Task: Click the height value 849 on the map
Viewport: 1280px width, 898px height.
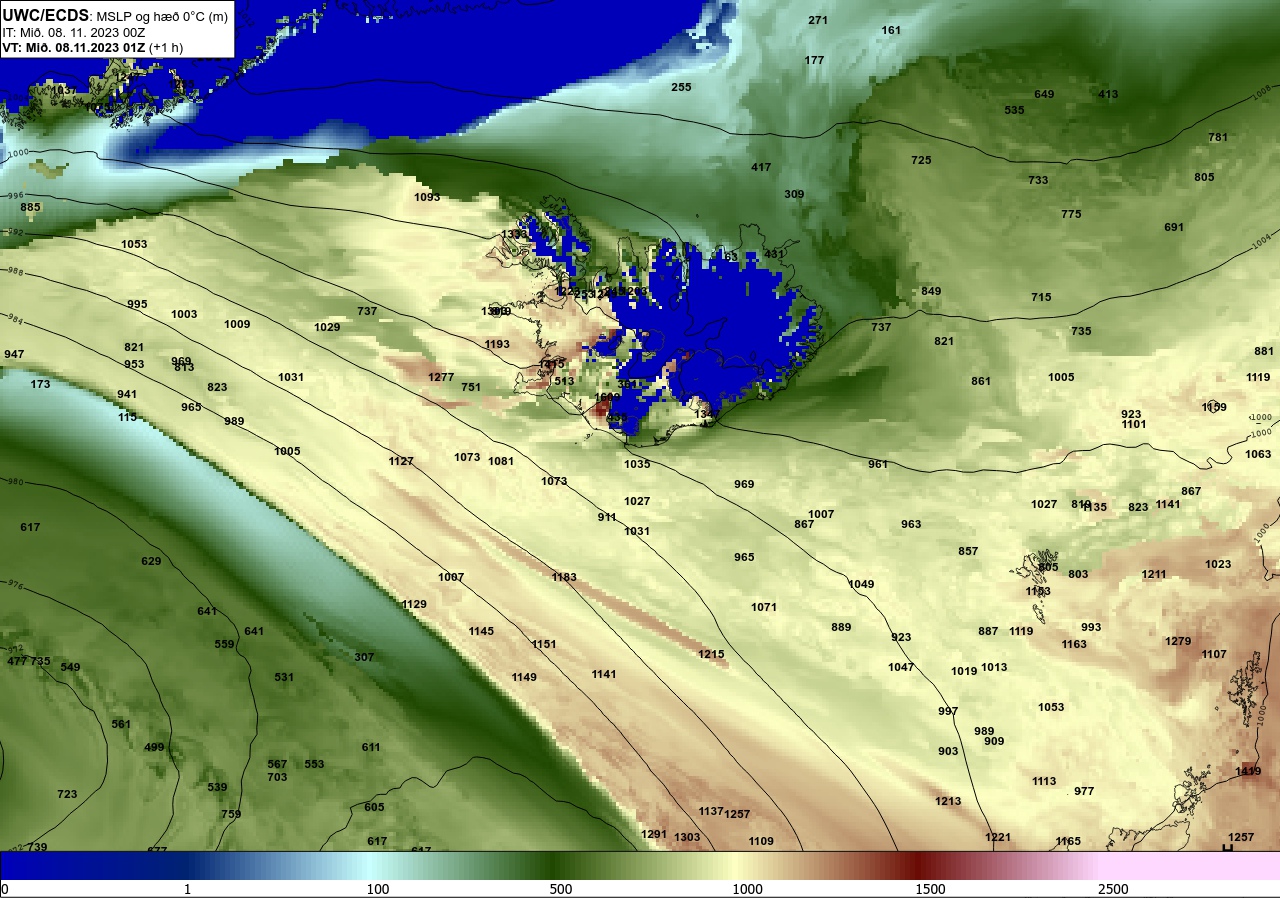Action: coord(931,291)
